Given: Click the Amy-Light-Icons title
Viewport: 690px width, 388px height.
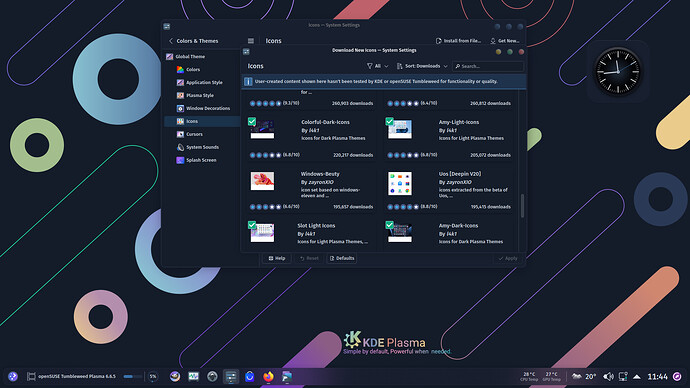Looking at the screenshot, I should (x=459, y=122).
